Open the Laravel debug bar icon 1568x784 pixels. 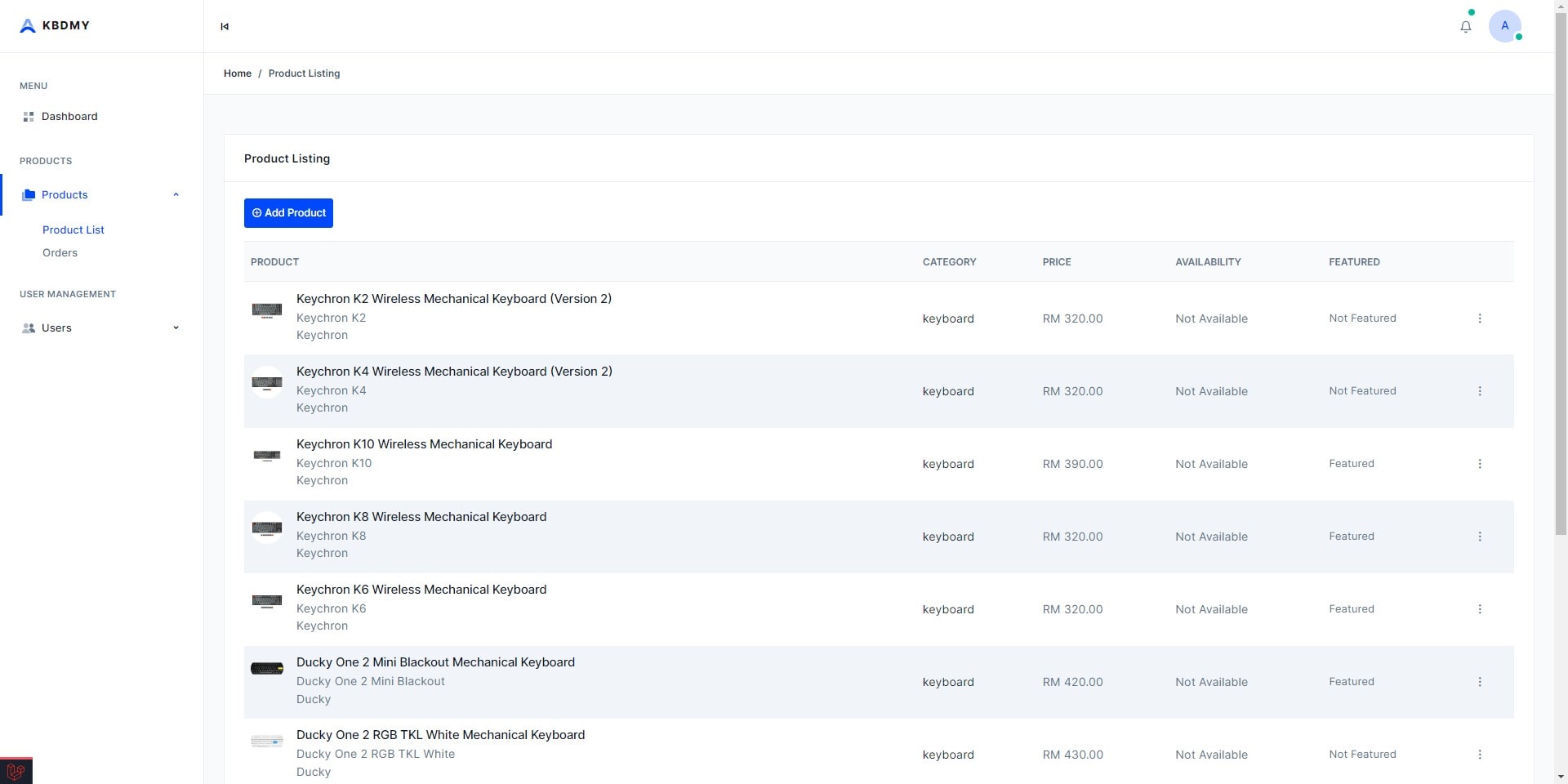pyautogui.click(x=16, y=770)
